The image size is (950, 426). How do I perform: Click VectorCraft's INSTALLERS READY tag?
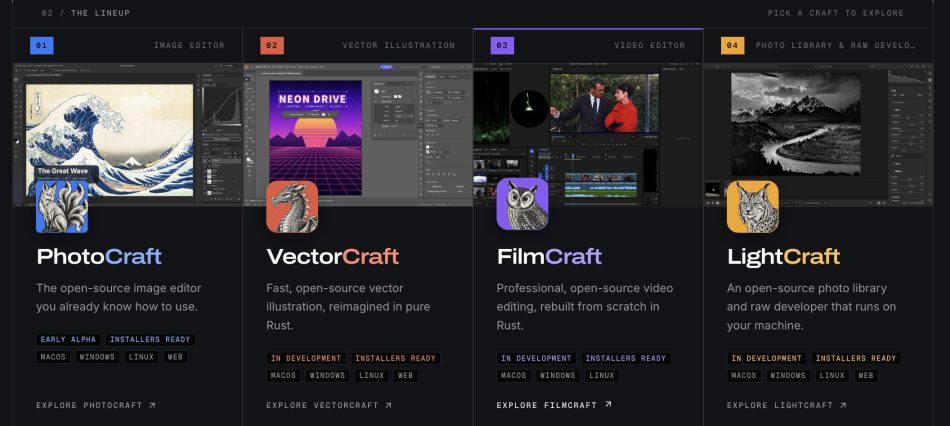click(x=396, y=359)
